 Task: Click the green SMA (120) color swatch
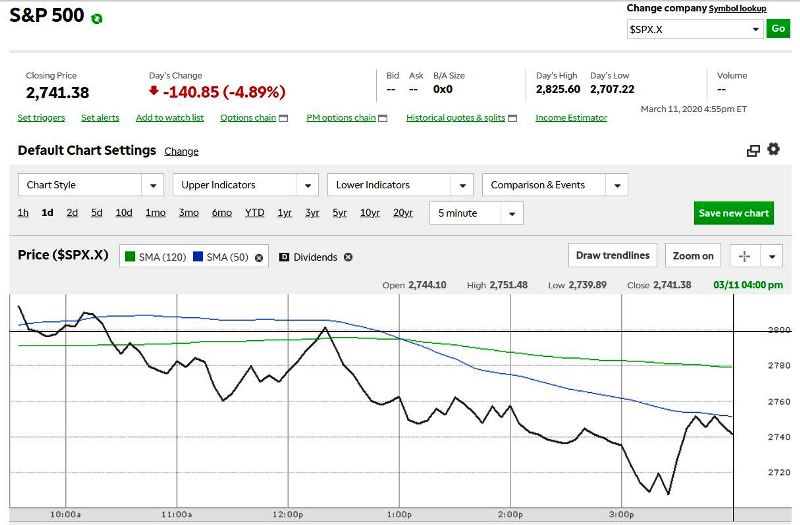(x=130, y=257)
